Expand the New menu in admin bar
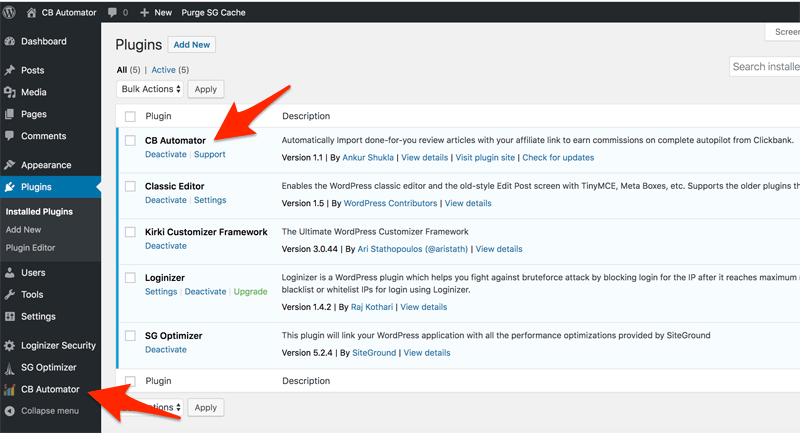Screen dimensions: 800x433 coord(156,12)
